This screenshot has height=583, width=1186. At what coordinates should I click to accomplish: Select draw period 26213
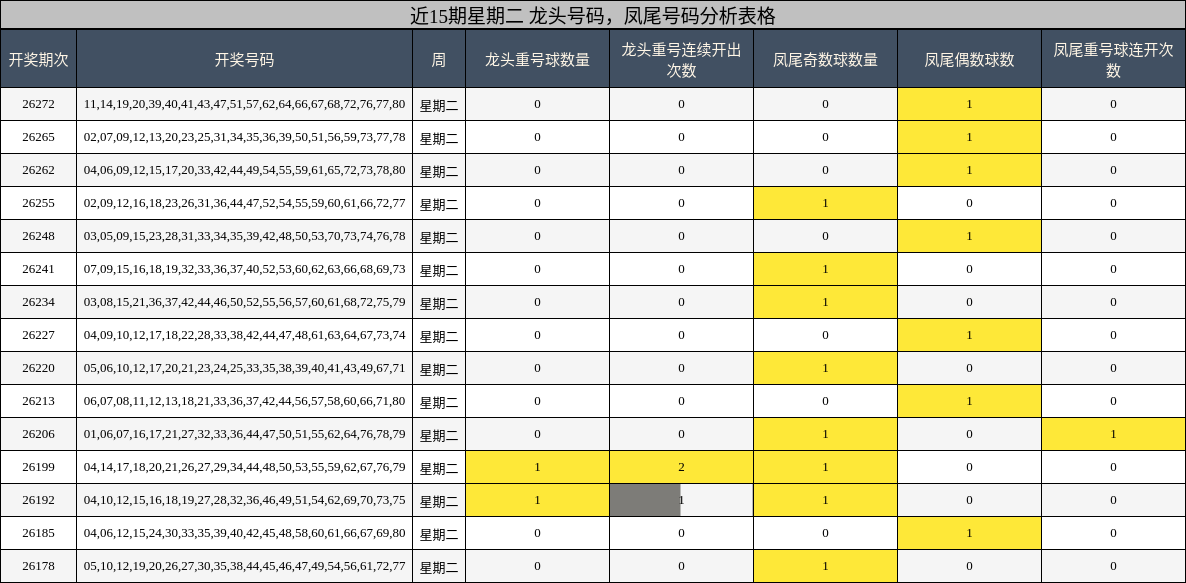[x=39, y=401]
